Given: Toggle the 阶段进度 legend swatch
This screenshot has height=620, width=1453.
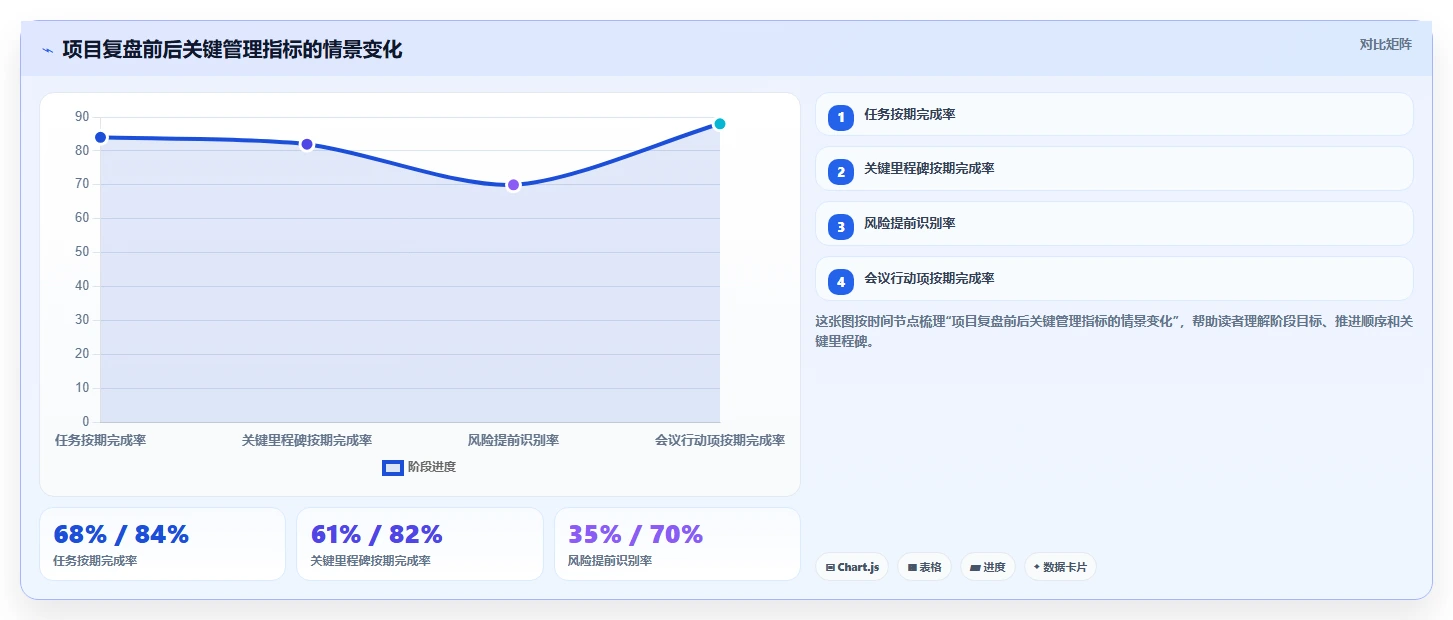Looking at the screenshot, I should click(393, 467).
